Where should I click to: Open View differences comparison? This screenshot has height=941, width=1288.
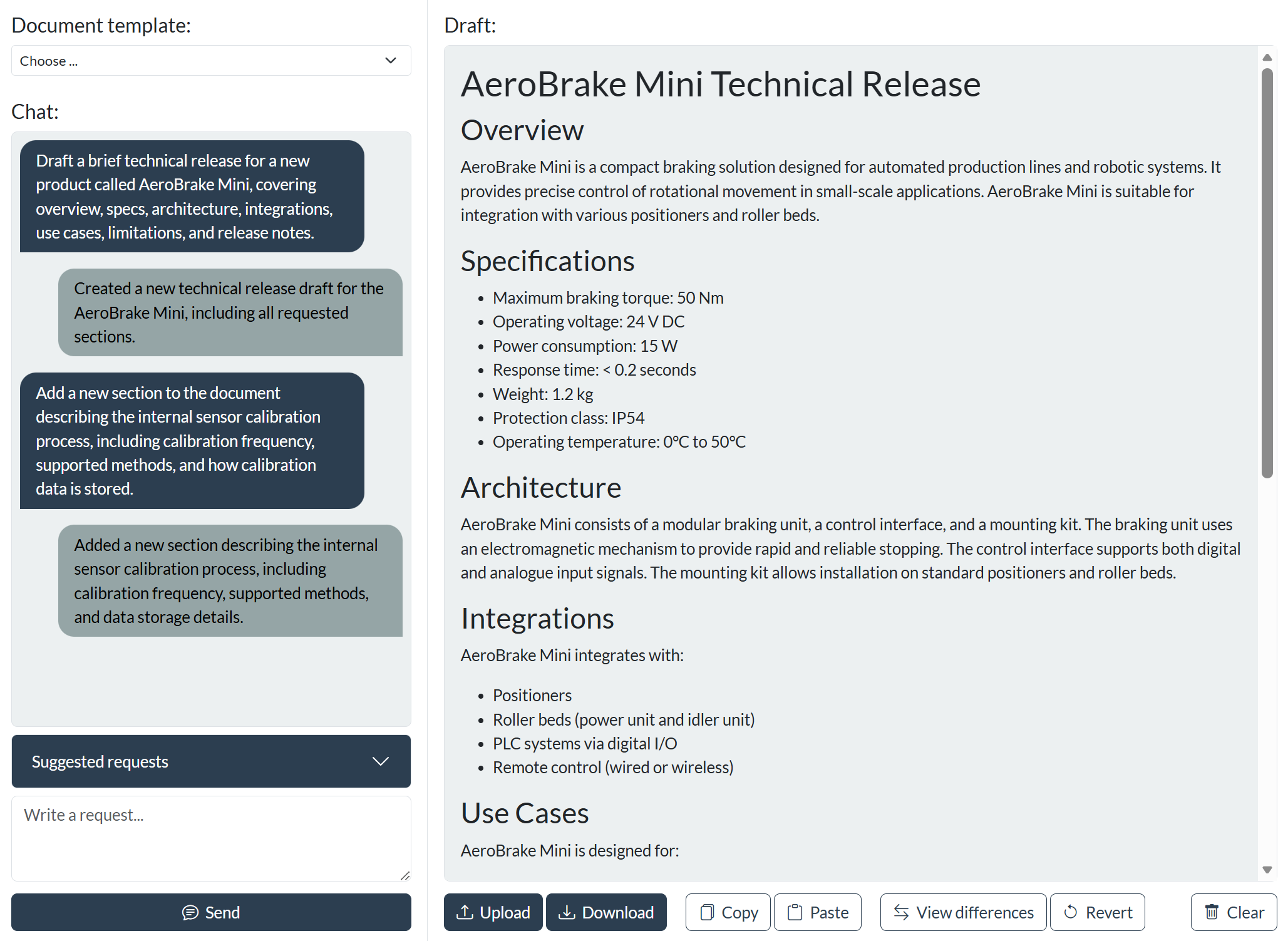tap(962, 912)
